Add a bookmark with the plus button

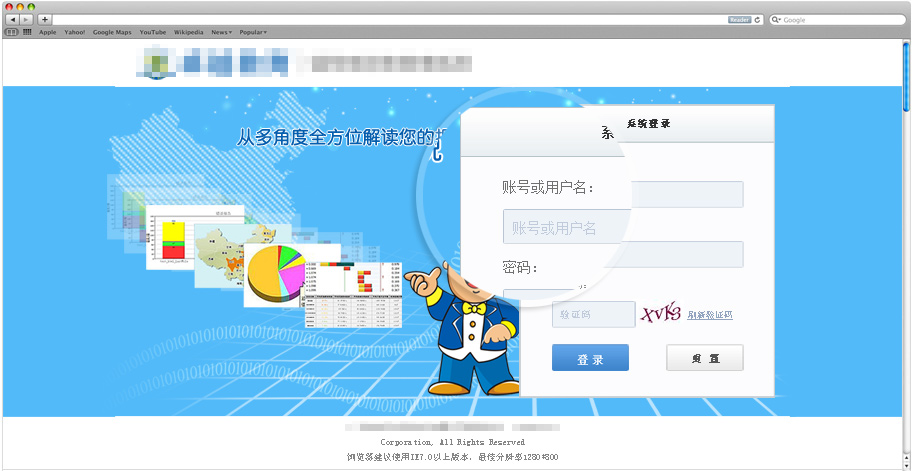(45, 20)
